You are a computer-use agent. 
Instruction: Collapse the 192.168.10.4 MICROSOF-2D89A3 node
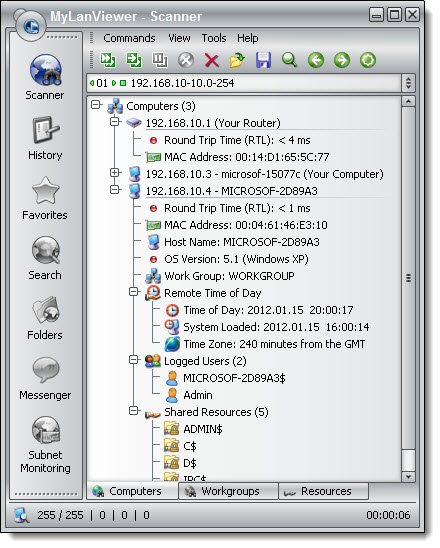tap(115, 189)
